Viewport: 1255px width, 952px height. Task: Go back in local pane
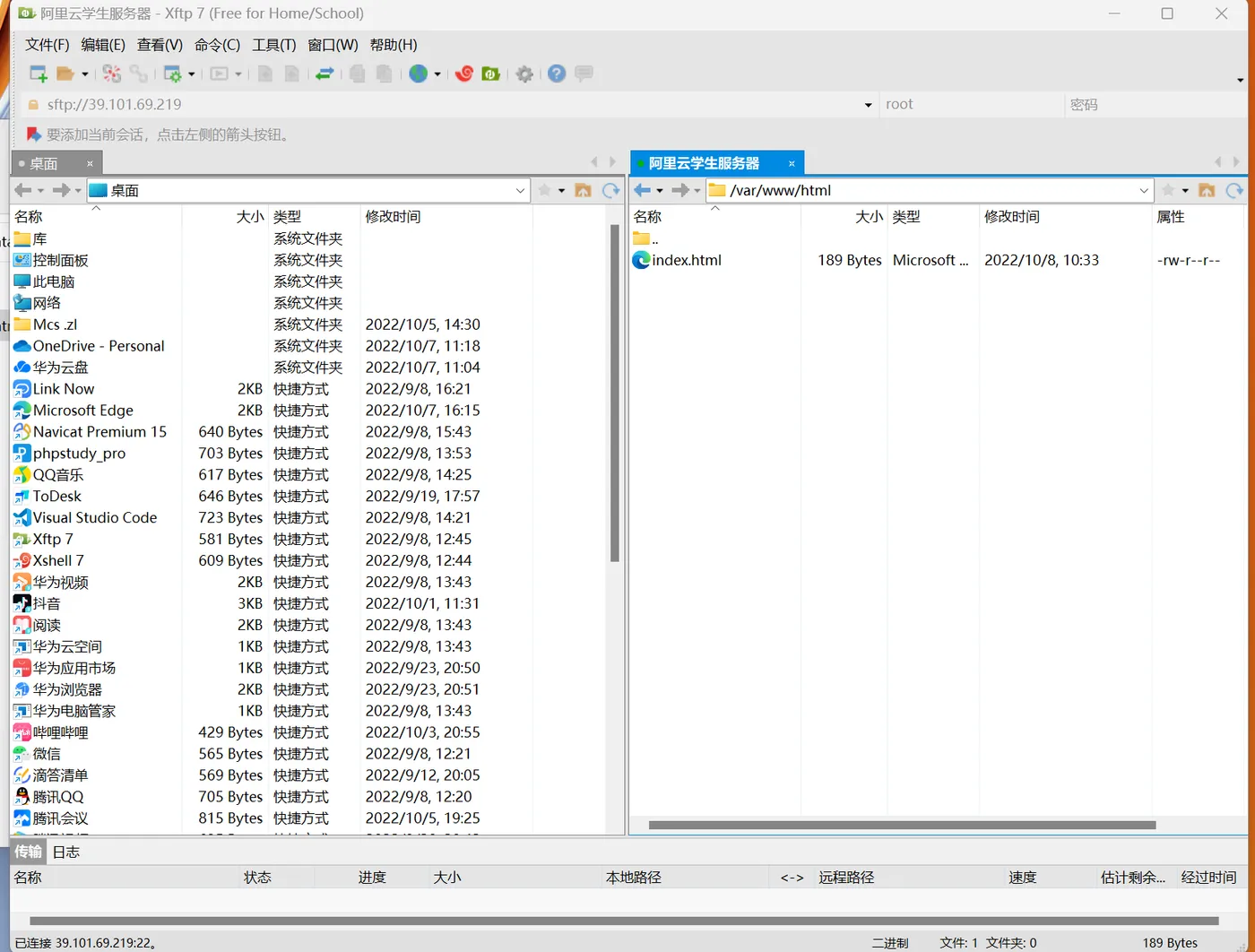click(x=23, y=190)
